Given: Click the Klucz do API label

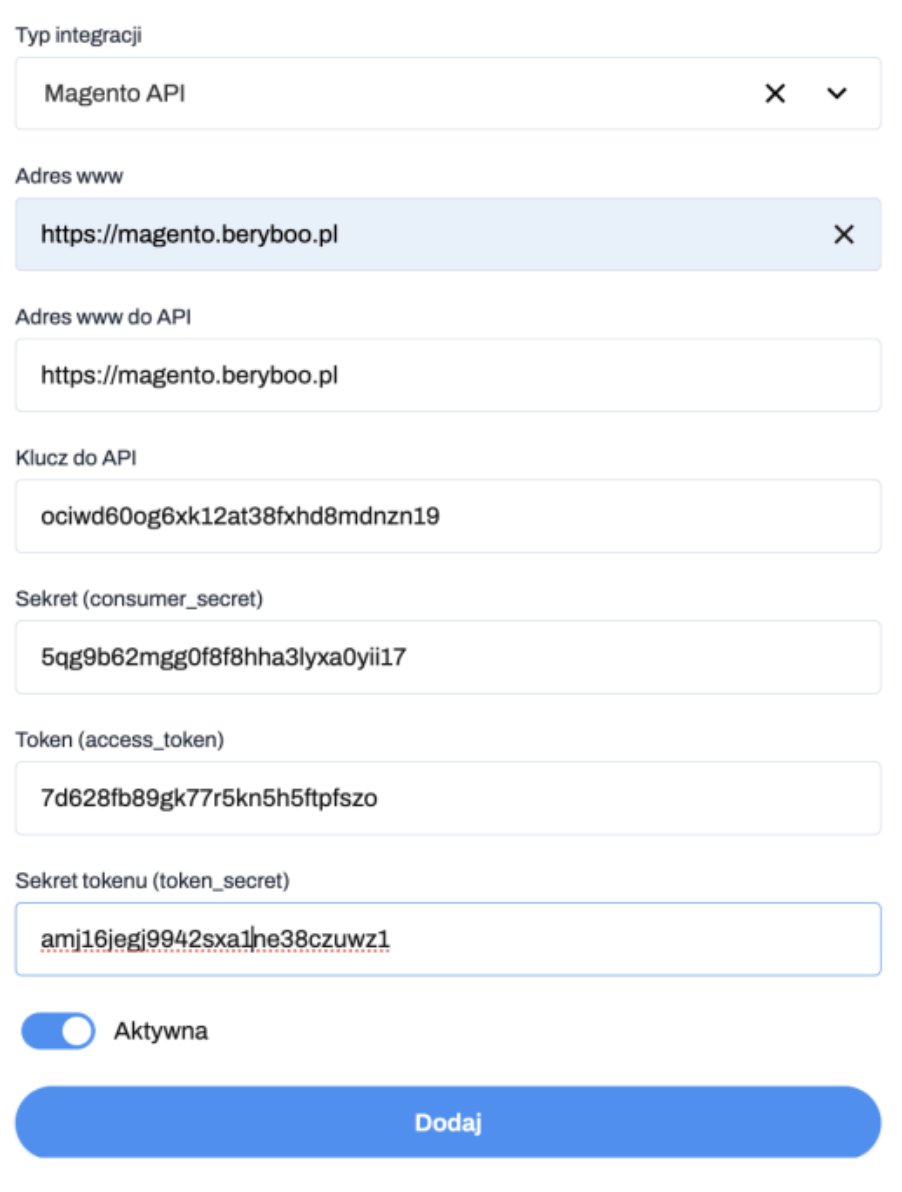Looking at the screenshot, I should (75, 458).
